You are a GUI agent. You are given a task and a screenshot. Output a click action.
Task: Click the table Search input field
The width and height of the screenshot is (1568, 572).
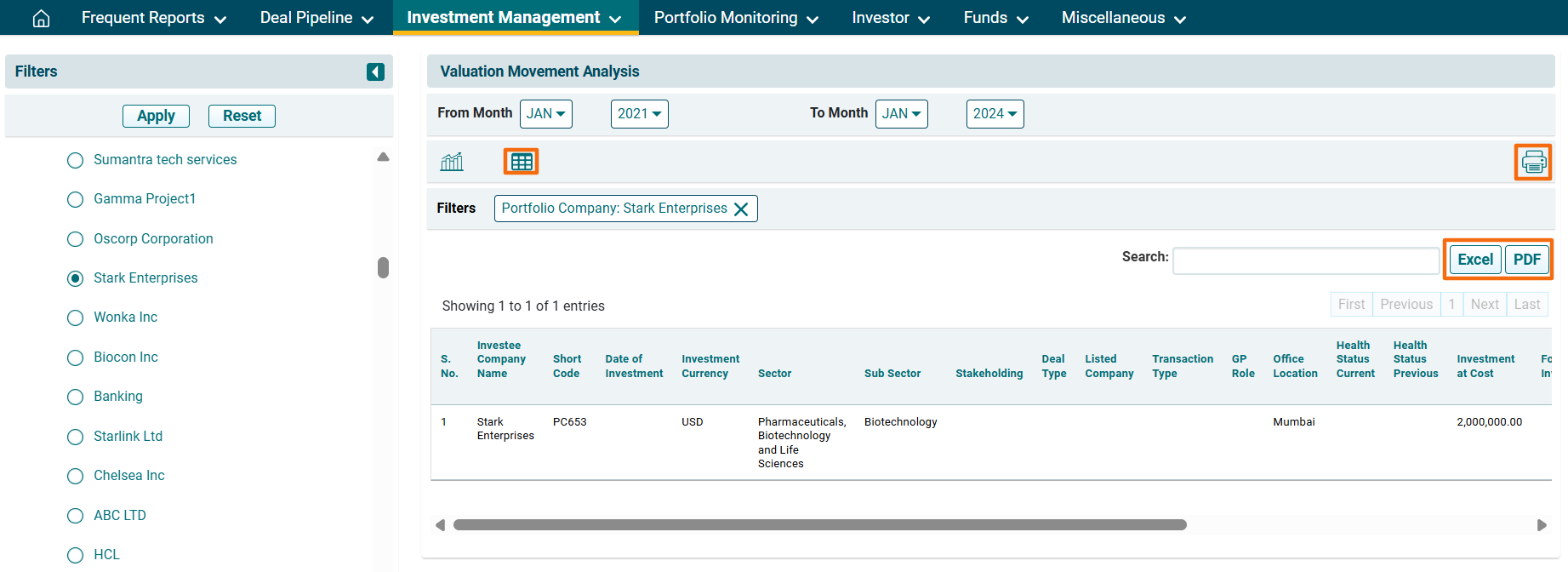point(1305,260)
